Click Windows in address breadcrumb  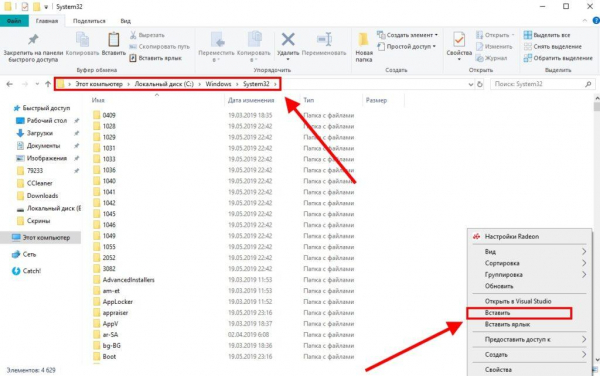point(218,84)
